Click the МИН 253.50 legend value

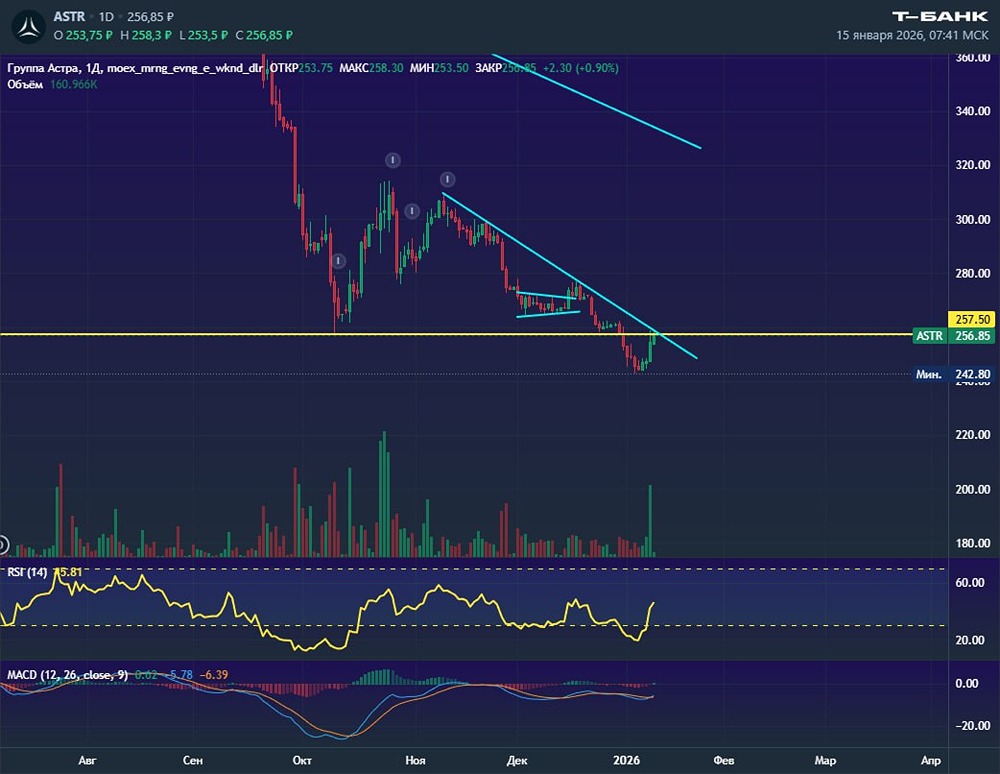click(439, 68)
